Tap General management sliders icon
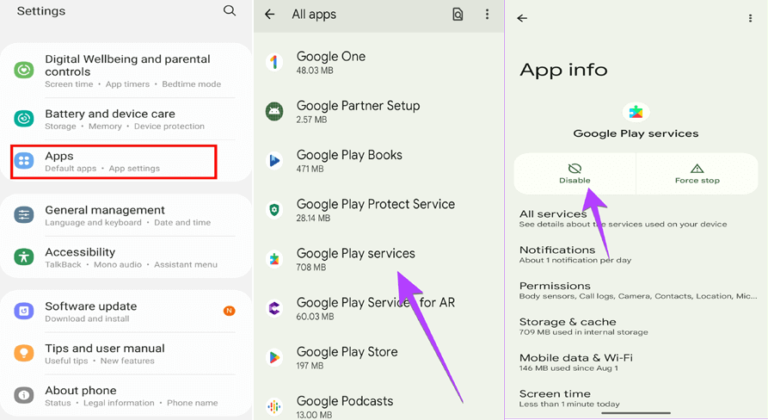The height and width of the screenshot is (420, 768). tap(24, 215)
